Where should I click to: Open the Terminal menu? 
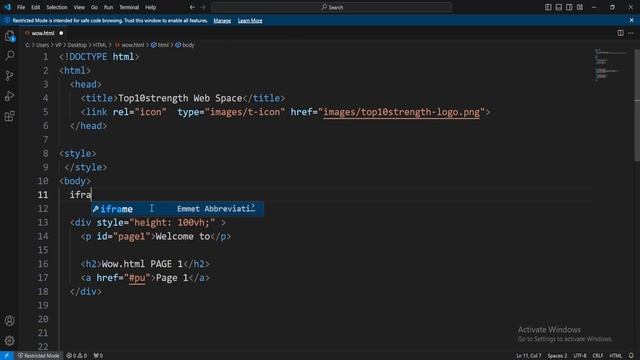pos(129,7)
